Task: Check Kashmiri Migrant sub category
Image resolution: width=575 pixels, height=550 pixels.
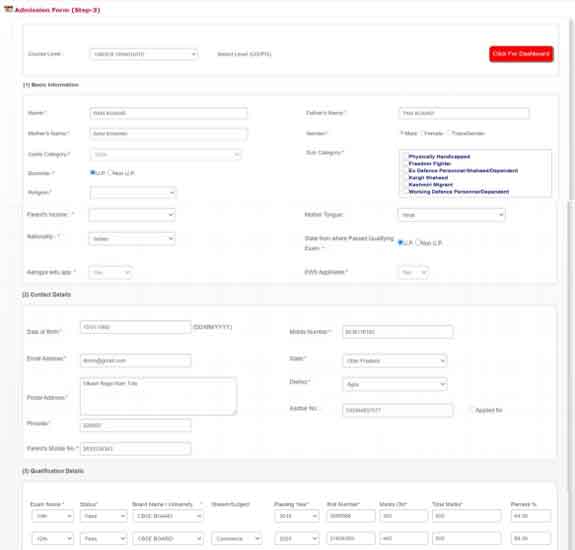Action: 405,184
